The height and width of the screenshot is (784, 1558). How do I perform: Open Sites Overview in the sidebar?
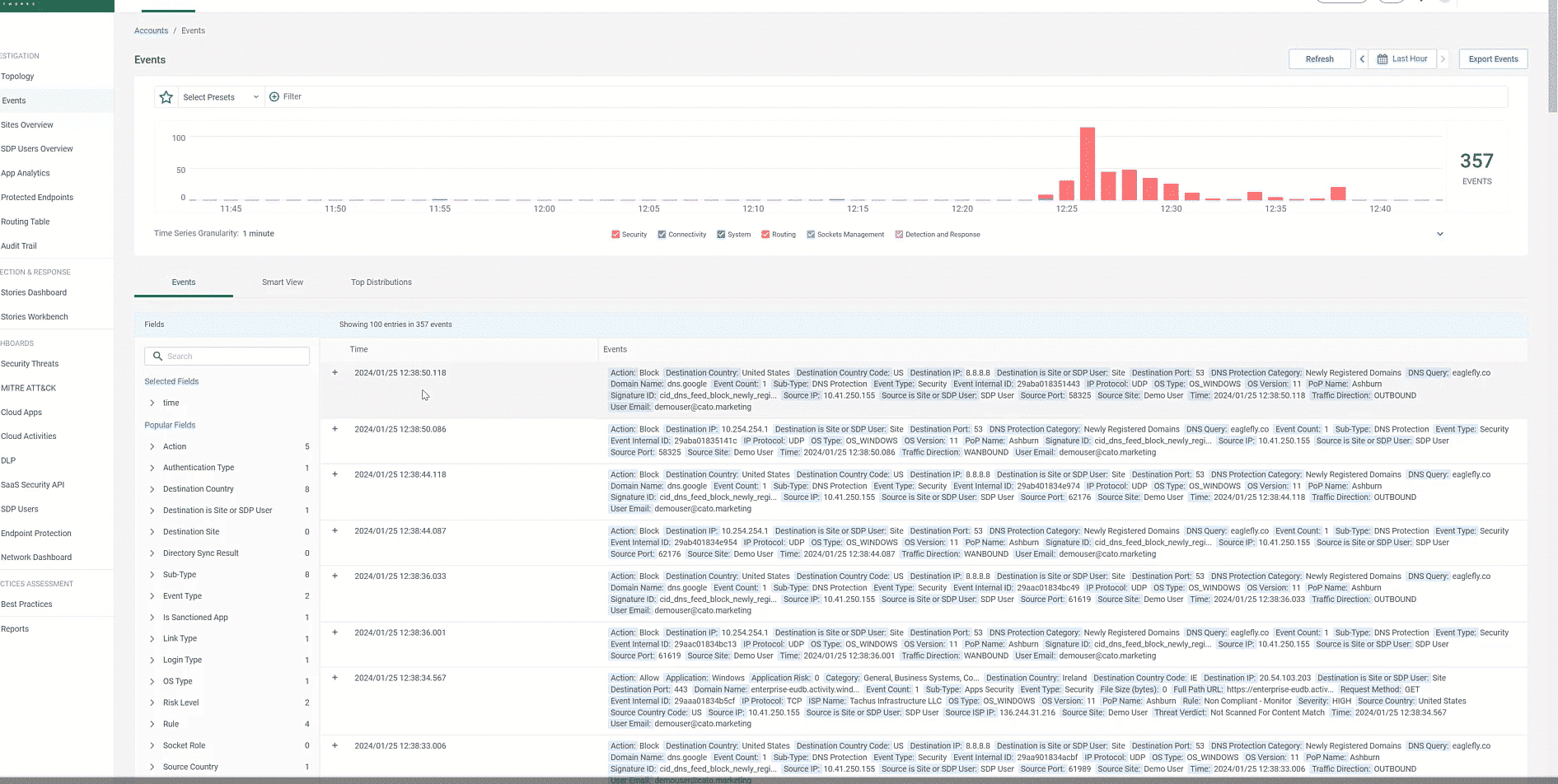tap(27, 125)
